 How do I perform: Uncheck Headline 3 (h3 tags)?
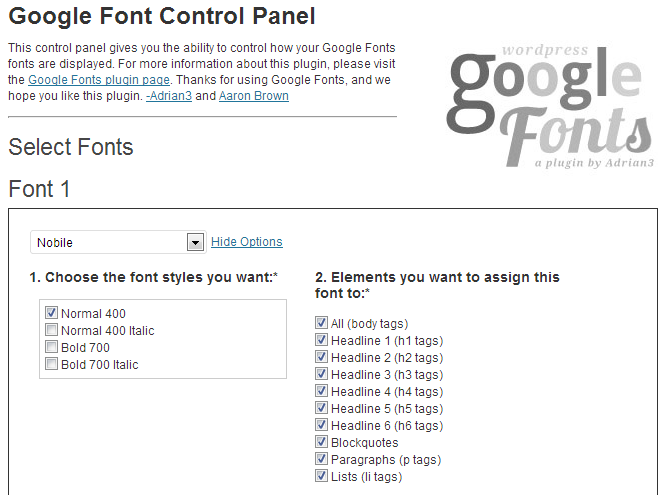click(x=322, y=374)
